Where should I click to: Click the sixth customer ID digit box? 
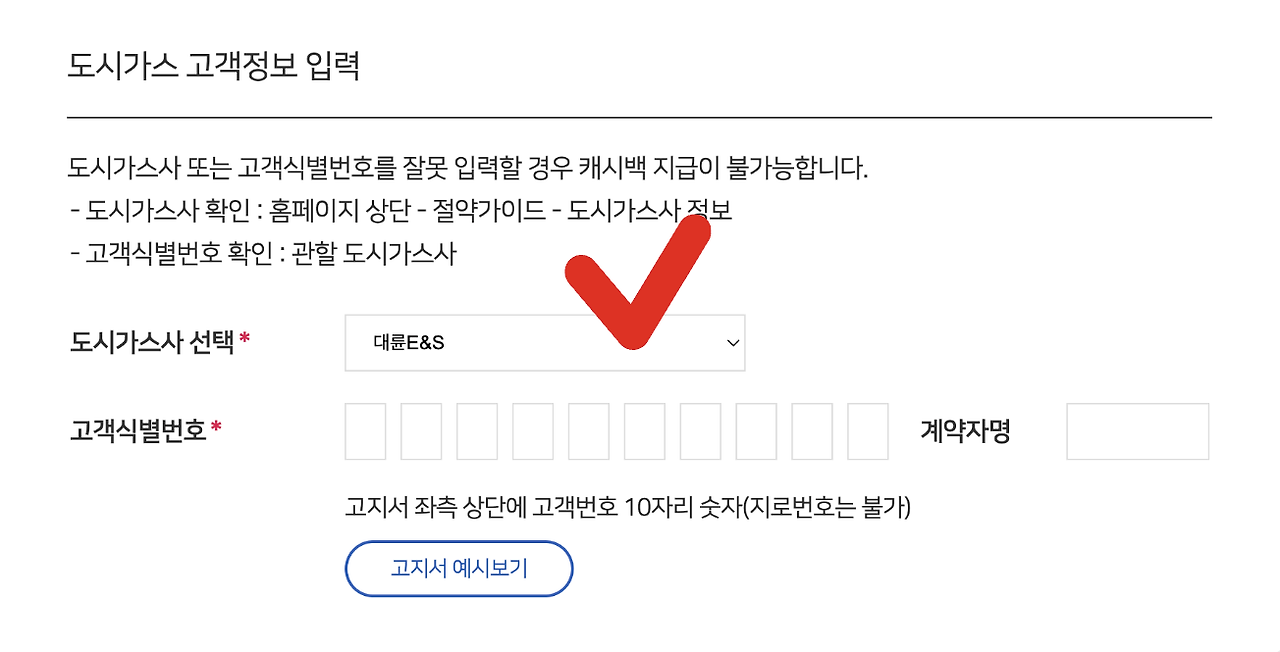(x=644, y=430)
